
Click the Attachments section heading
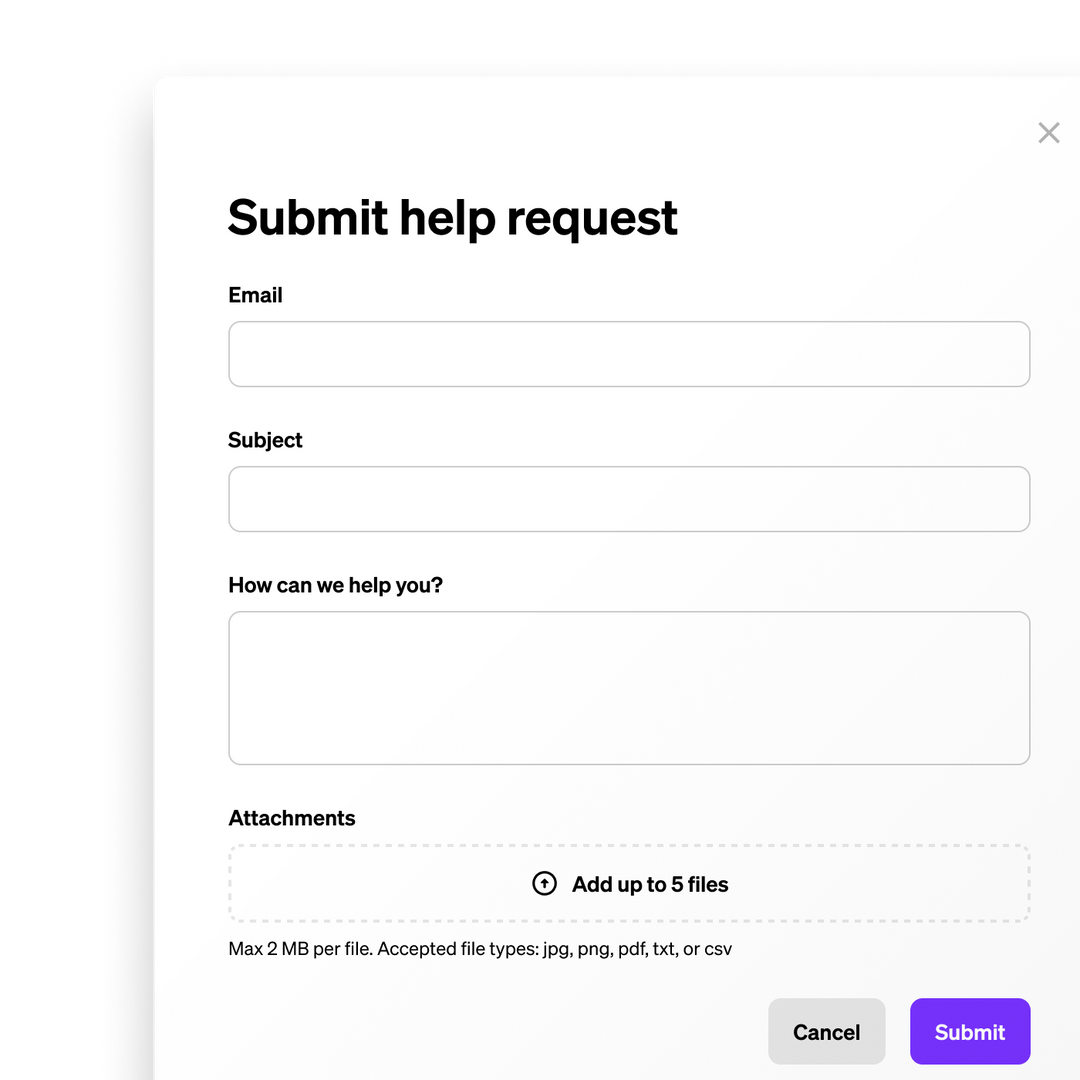pos(291,818)
